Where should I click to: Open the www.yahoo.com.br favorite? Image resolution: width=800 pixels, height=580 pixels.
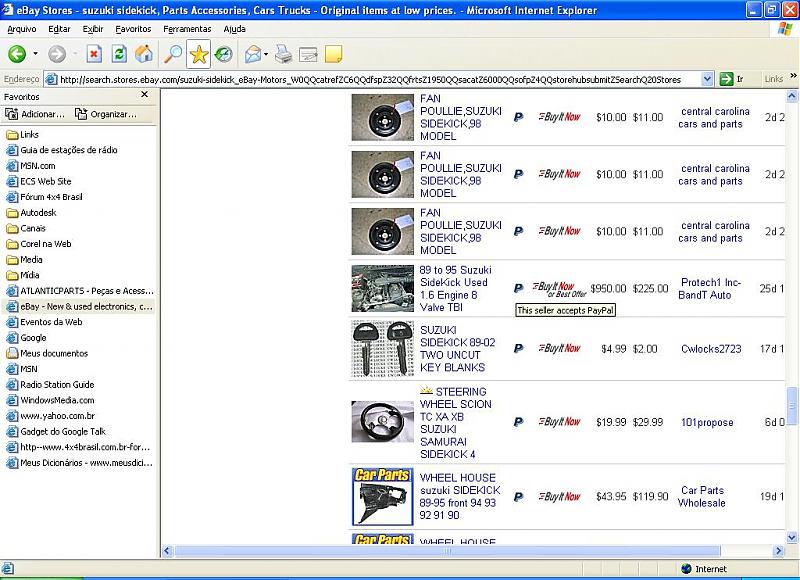coord(51,416)
